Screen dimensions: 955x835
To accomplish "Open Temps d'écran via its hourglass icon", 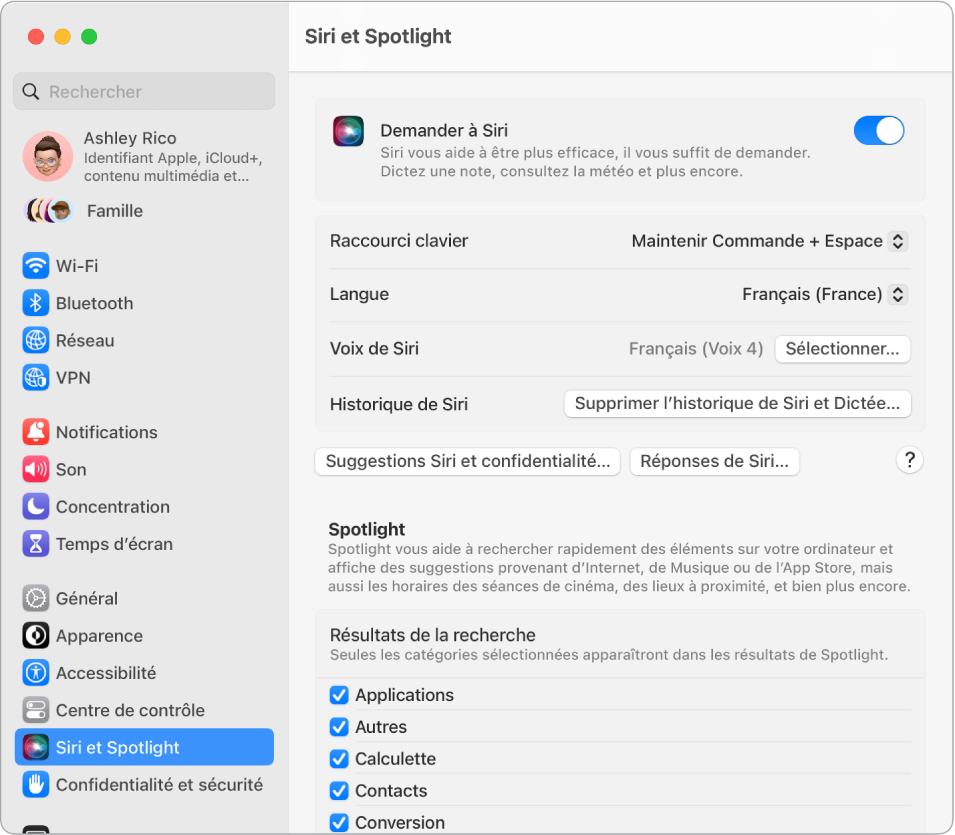I will pyautogui.click(x=35, y=544).
